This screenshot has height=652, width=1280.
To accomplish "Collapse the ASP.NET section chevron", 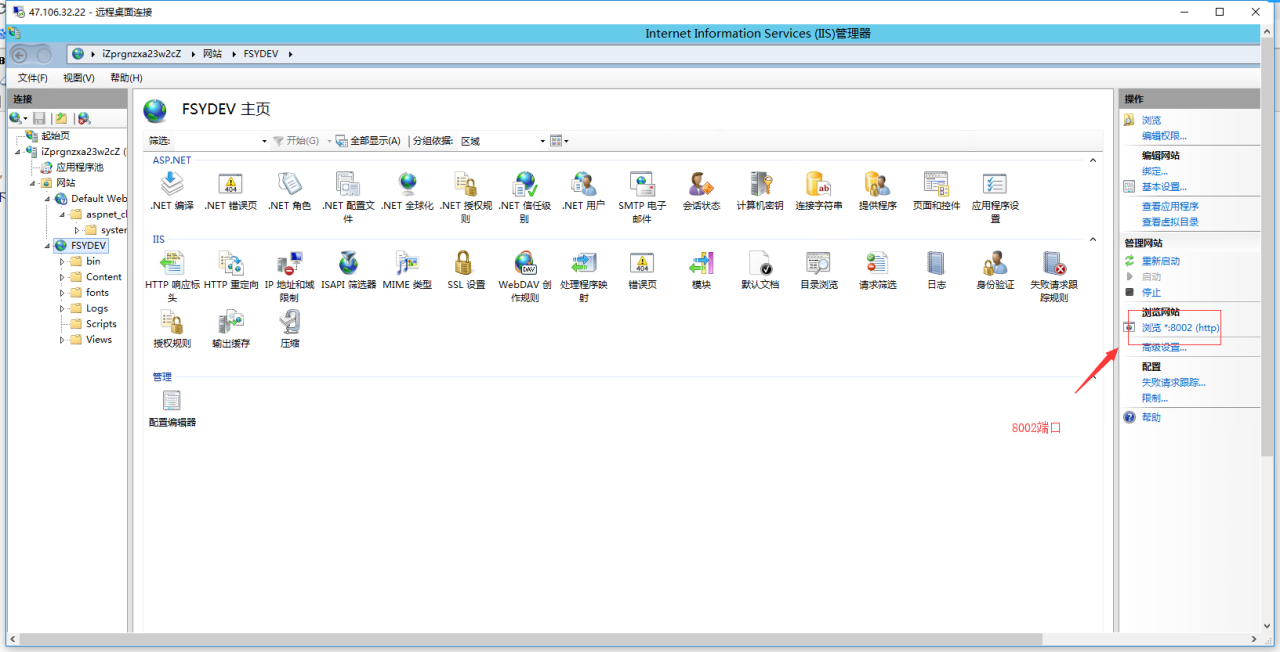I will [1092, 158].
